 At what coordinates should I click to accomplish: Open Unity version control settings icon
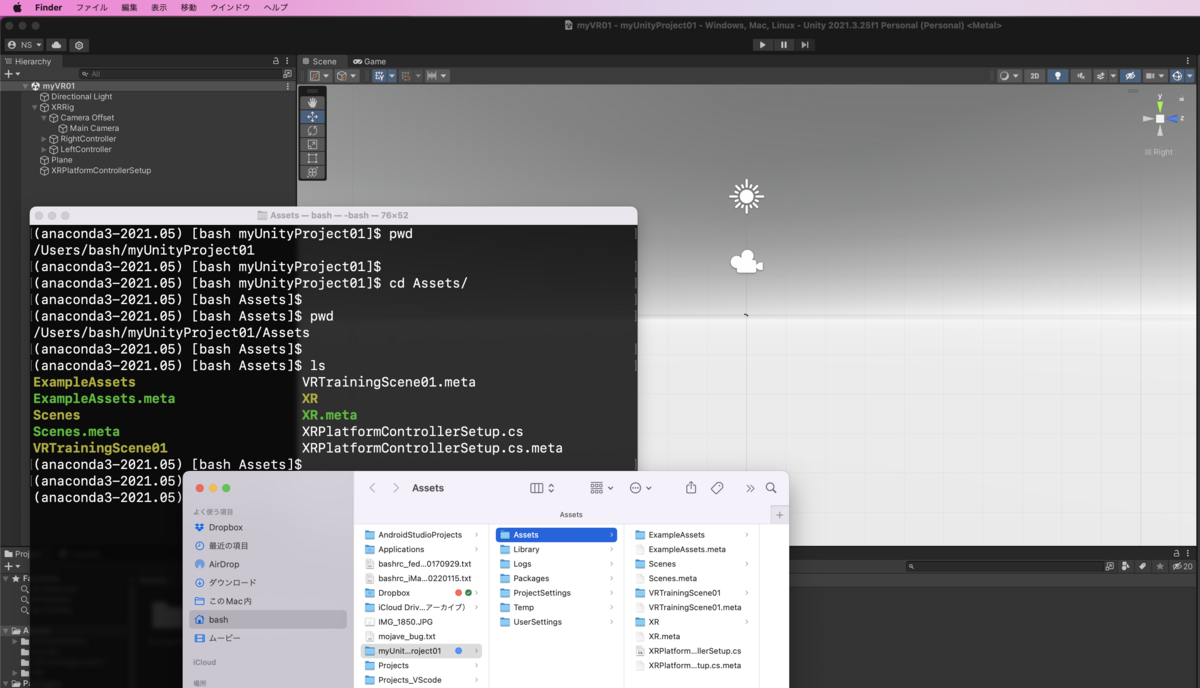[x=79, y=45]
